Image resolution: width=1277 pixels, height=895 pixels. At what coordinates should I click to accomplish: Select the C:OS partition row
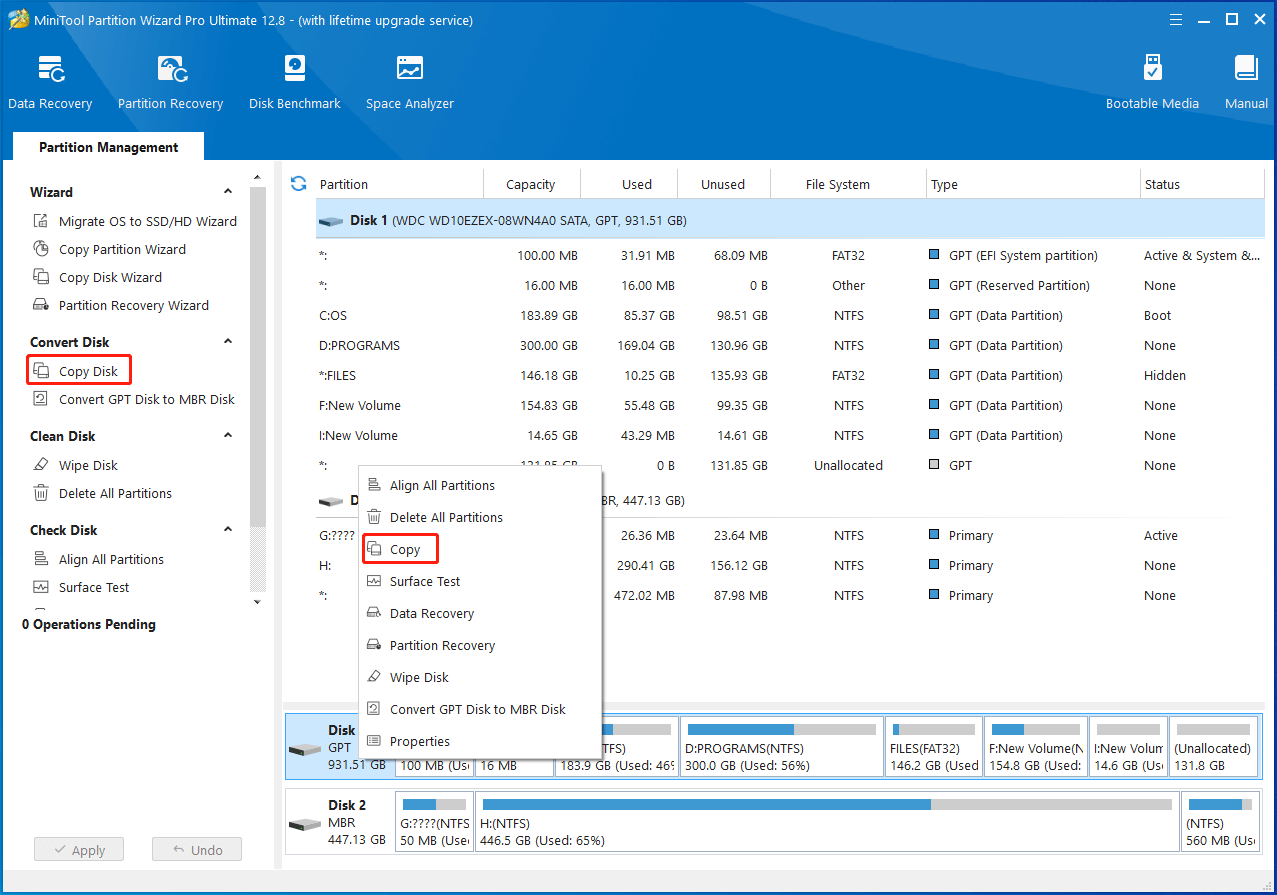click(790, 316)
